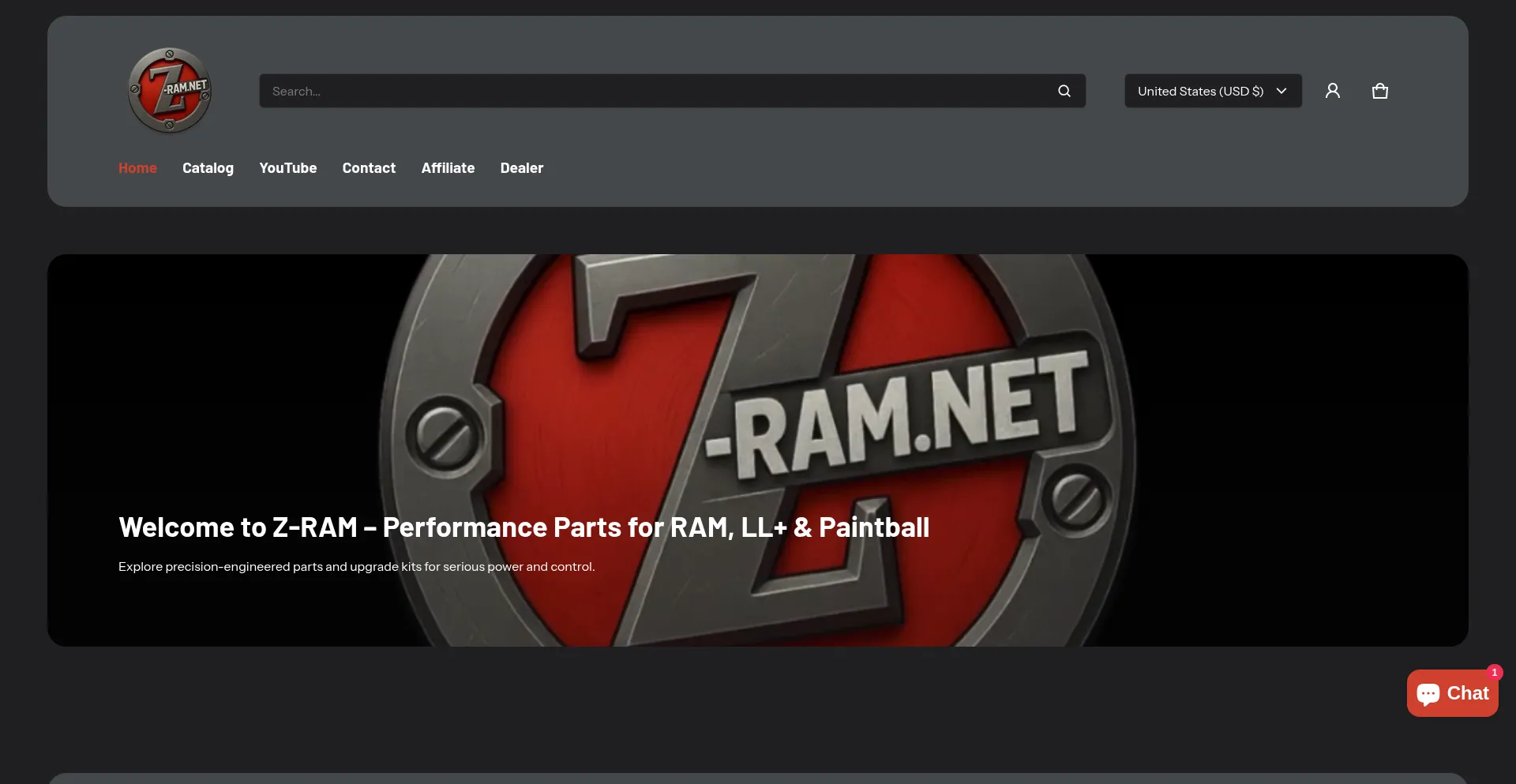Click the 'Explore precision-engineered parts' subtitle
The height and width of the screenshot is (784, 1516).
click(357, 567)
